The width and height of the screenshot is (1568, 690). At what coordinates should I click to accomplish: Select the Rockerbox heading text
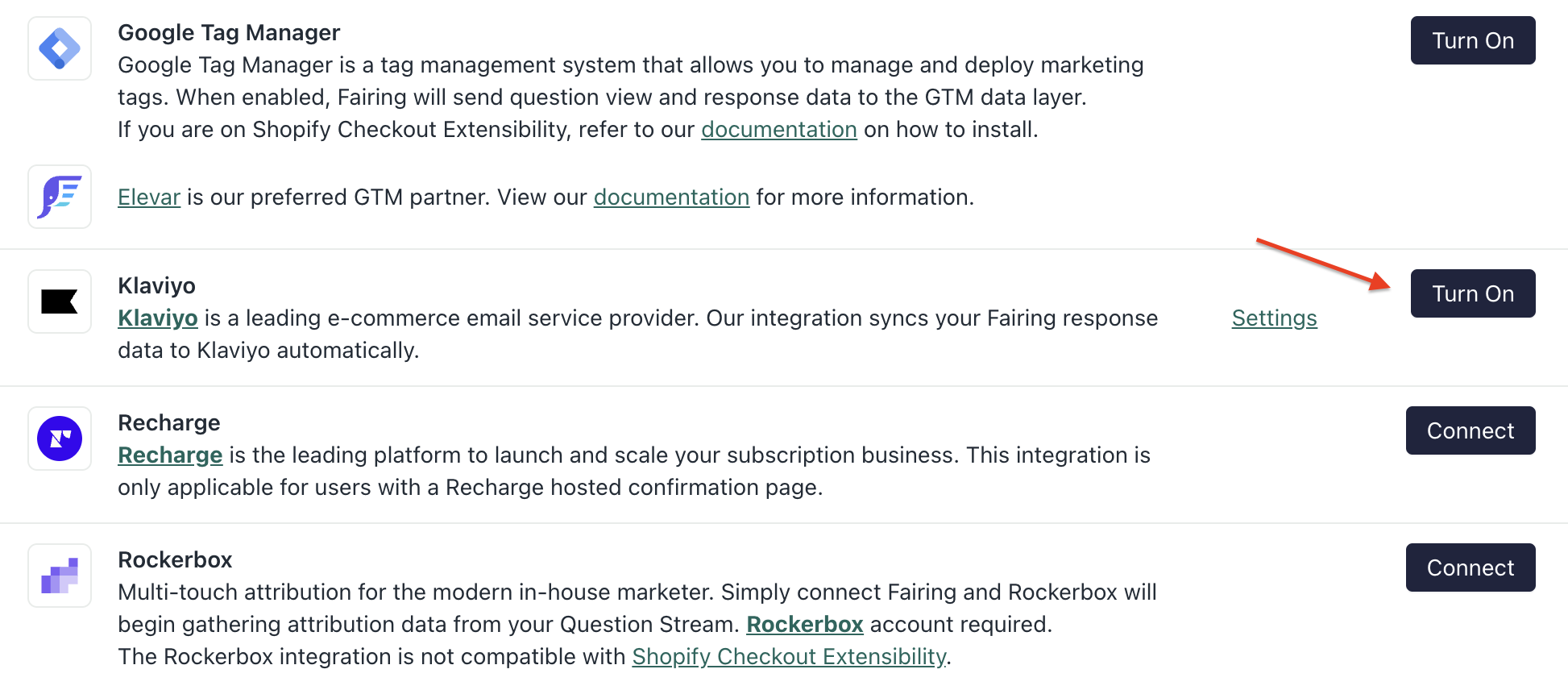(175, 560)
